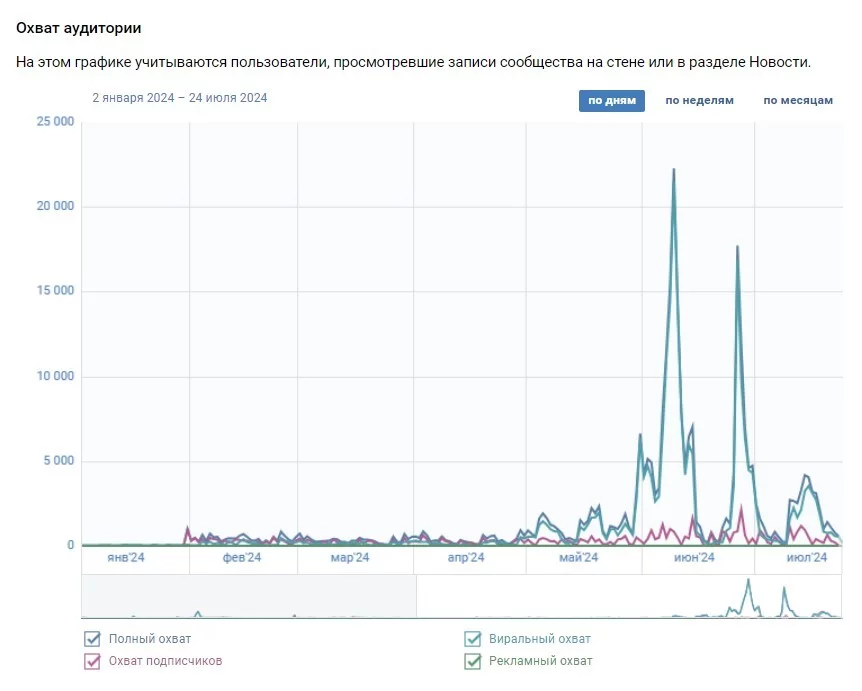Image resolution: width=862 pixels, height=691 pixels.
Task: Show statistics по месяцам
Action: click(797, 101)
